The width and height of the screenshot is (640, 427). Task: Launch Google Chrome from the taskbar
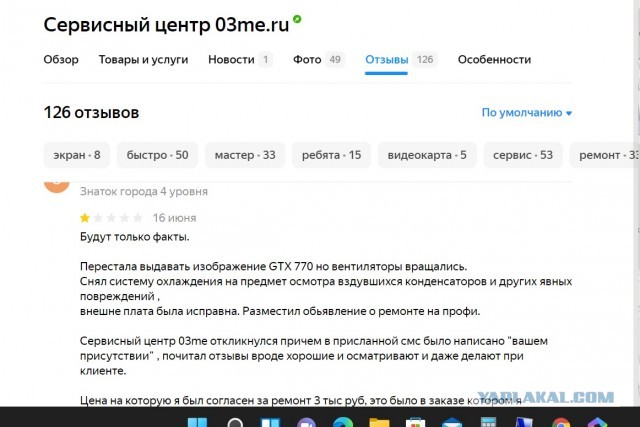561,422
